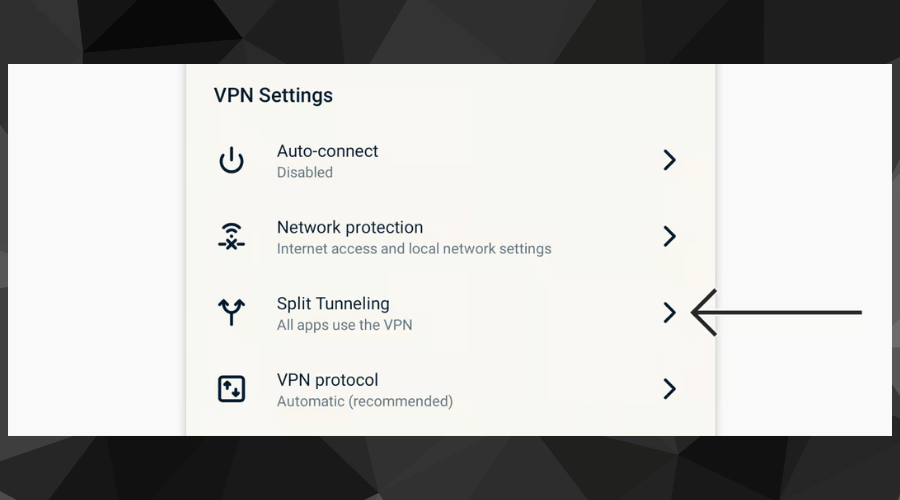Choose the Split Tunneling label
Image resolution: width=900 pixels, height=500 pixels.
(x=333, y=303)
